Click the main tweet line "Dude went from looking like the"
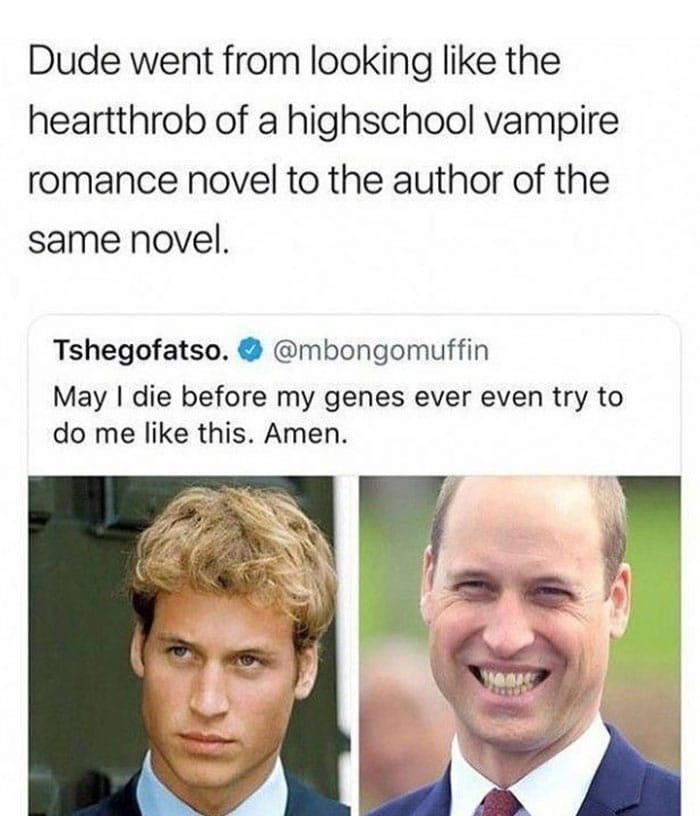This screenshot has height=816, width=700. pos(295,62)
